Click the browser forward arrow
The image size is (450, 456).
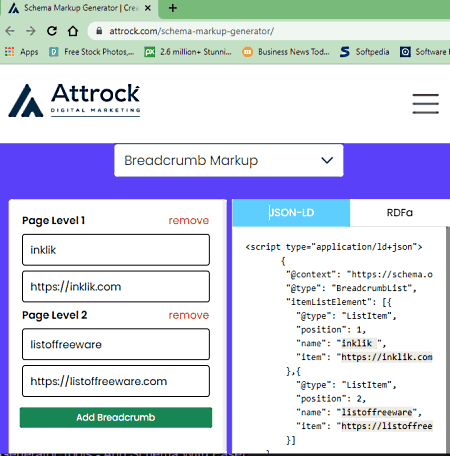coord(31,31)
